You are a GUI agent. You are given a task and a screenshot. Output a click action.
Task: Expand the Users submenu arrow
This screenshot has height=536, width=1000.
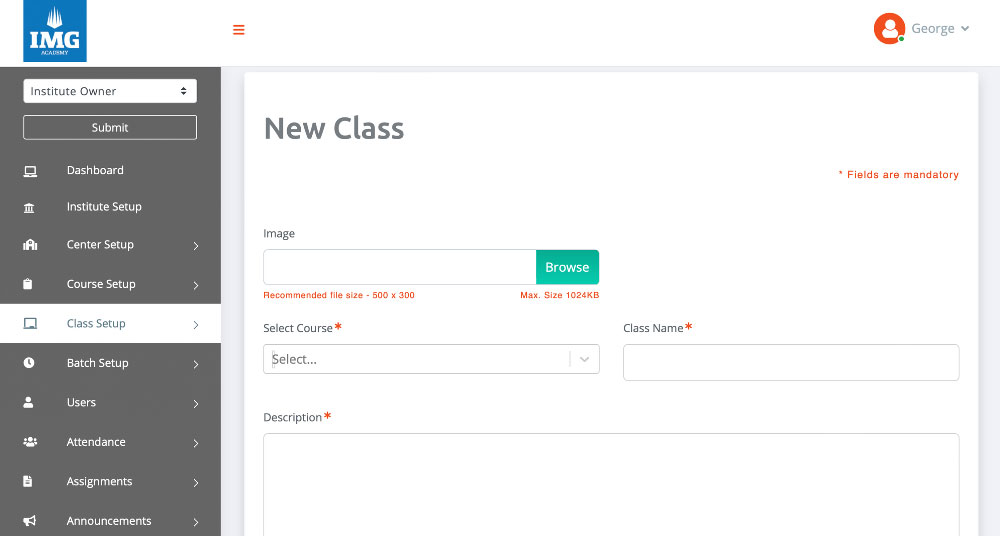coord(196,404)
